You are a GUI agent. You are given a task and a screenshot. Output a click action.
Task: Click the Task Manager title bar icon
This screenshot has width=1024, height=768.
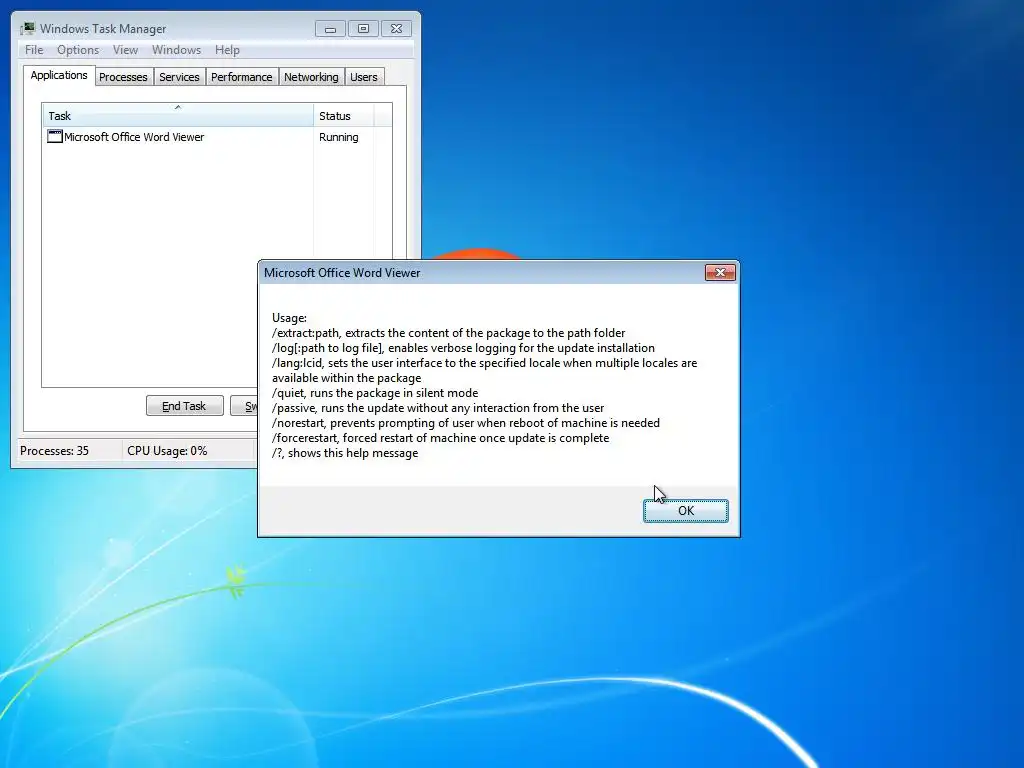28,29
